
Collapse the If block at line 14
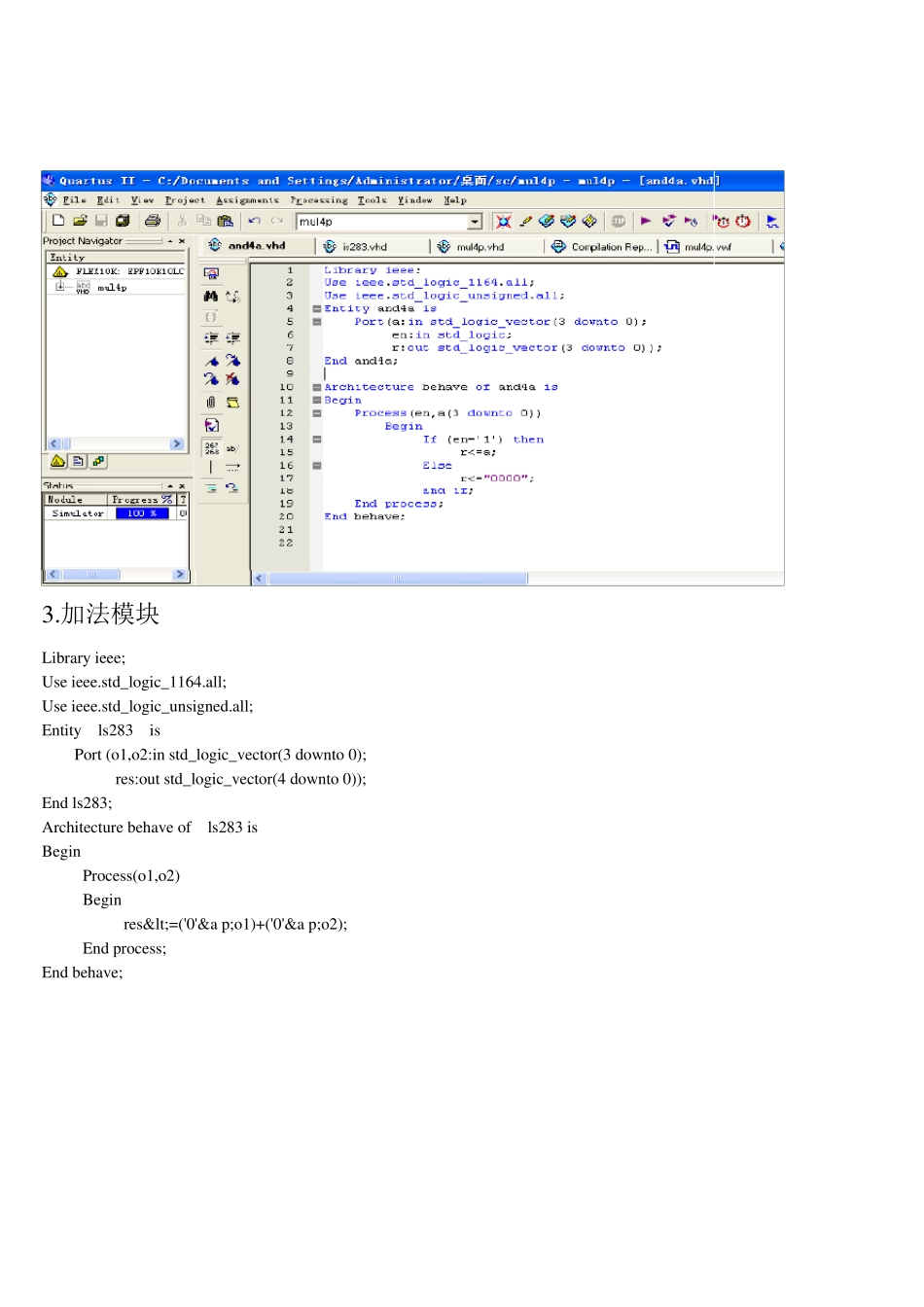pos(316,440)
